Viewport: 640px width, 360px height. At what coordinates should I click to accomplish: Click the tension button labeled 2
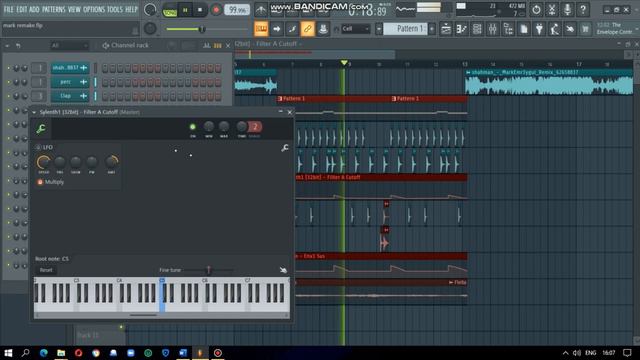click(255, 127)
